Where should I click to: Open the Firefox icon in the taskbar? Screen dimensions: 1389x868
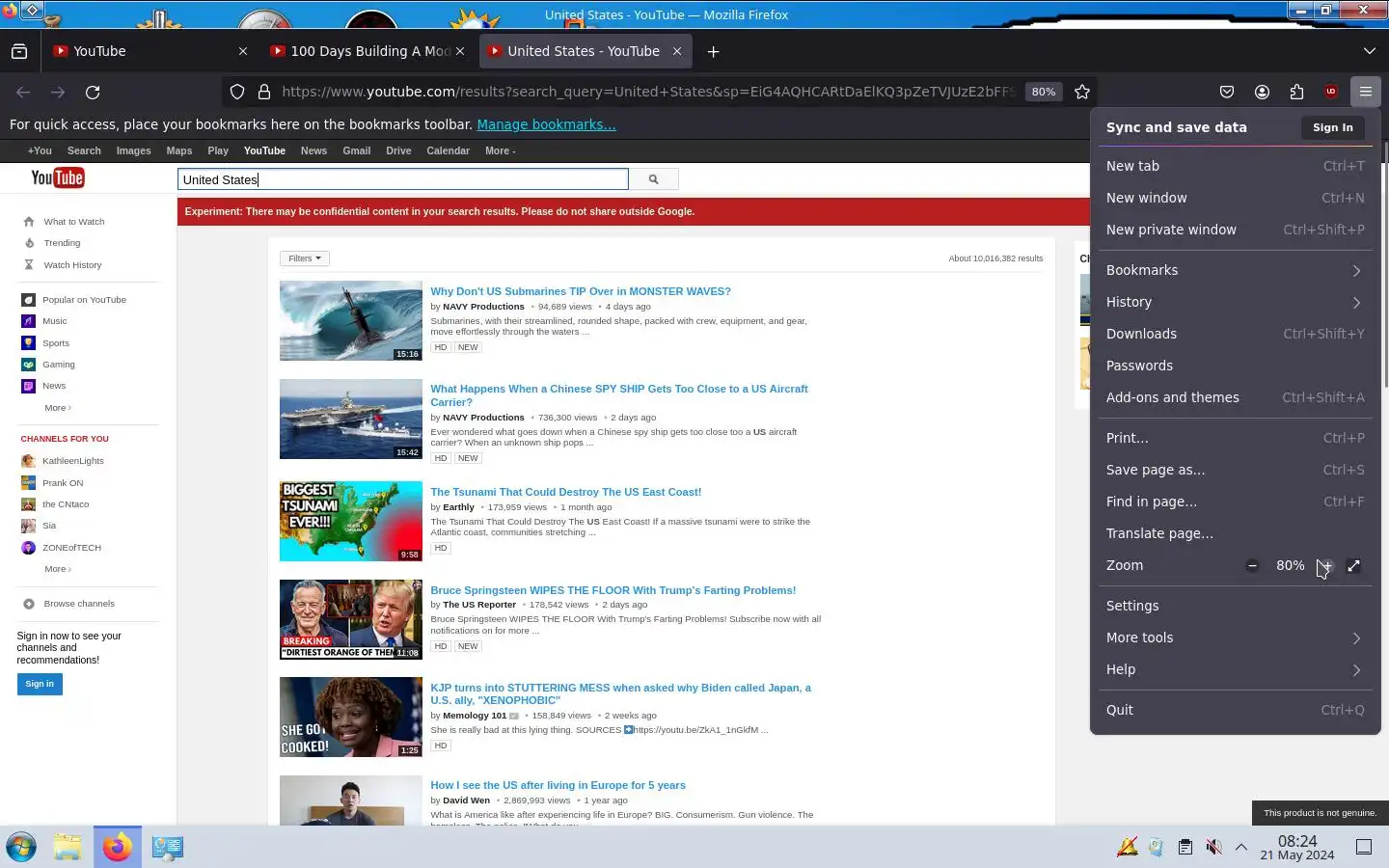118,847
